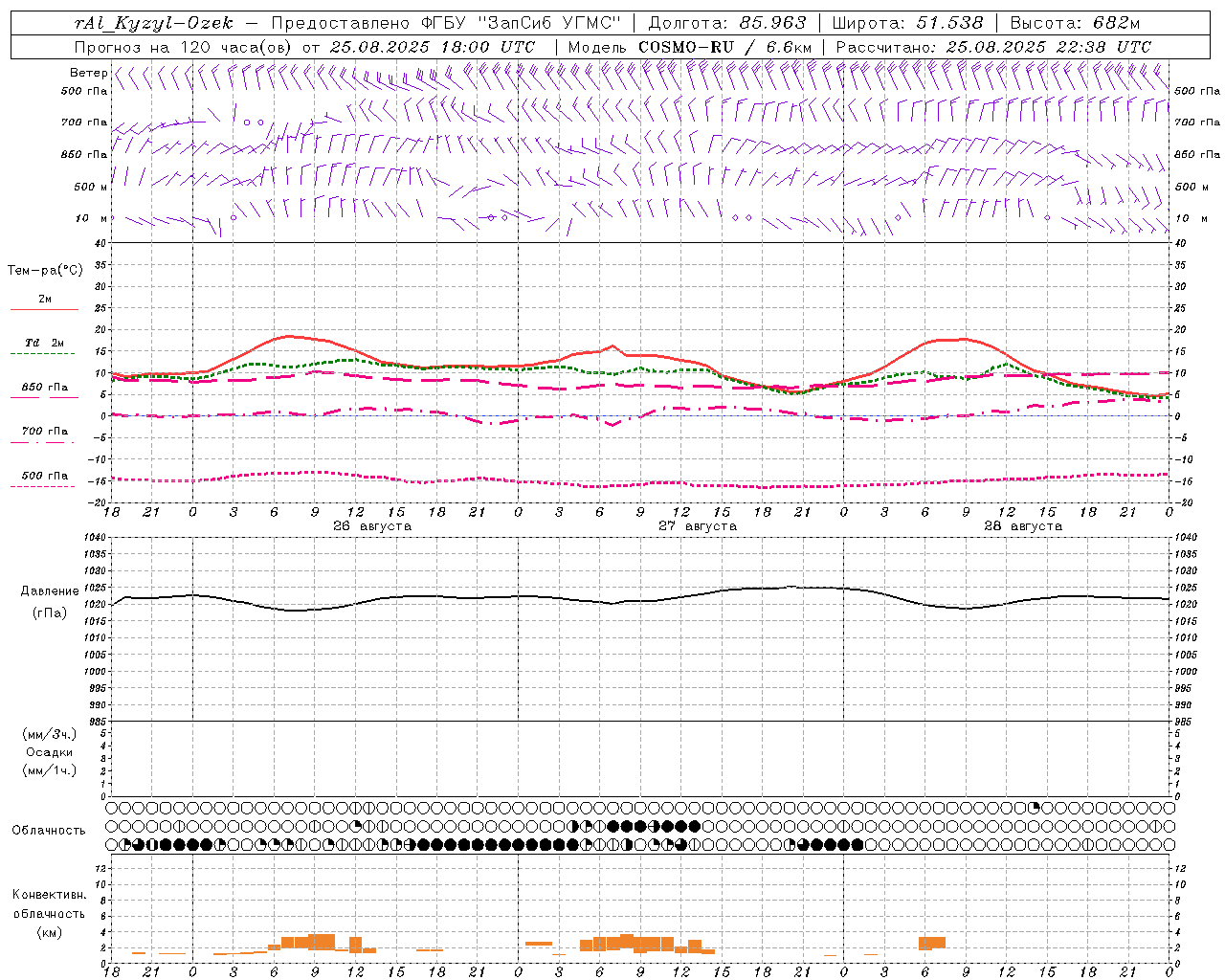The width and height of the screenshot is (1225, 980).
Task: Click the elevation 'Высота: 682м'
Action: coord(1075,24)
